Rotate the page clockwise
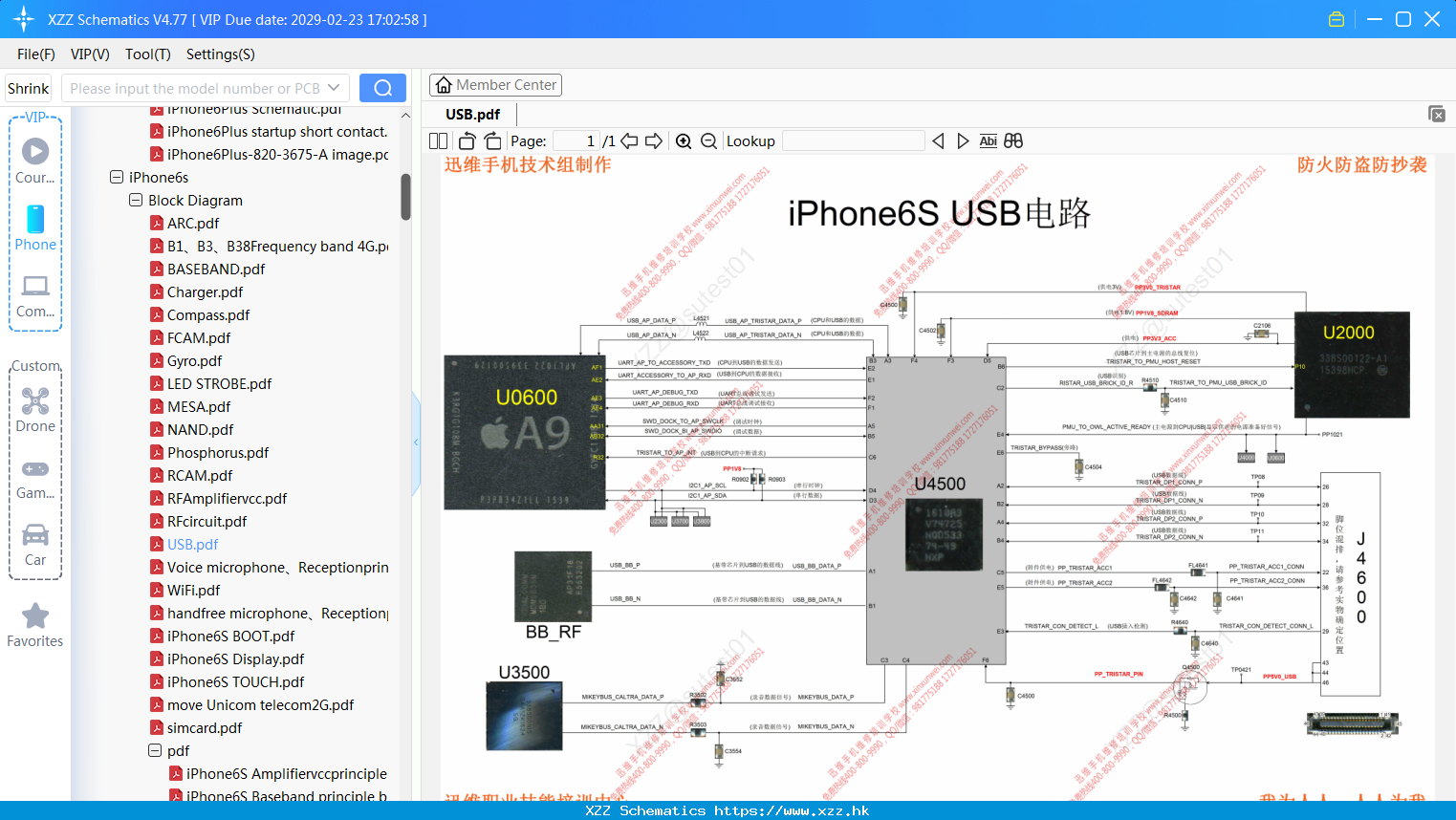Screen dimensions: 1456x820 click(x=493, y=141)
